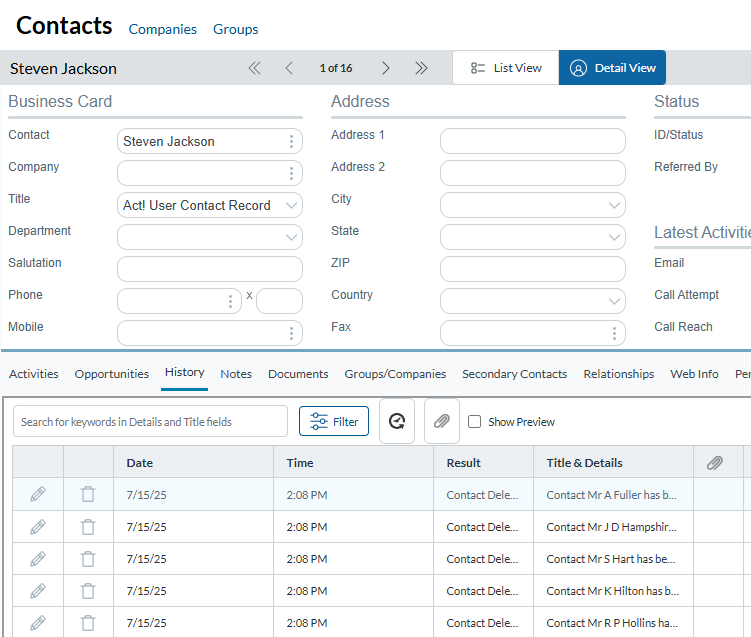This screenshot has height=637, width=751.
Task: Enable the Show Preview checkbox
Action: click(474, 421)
